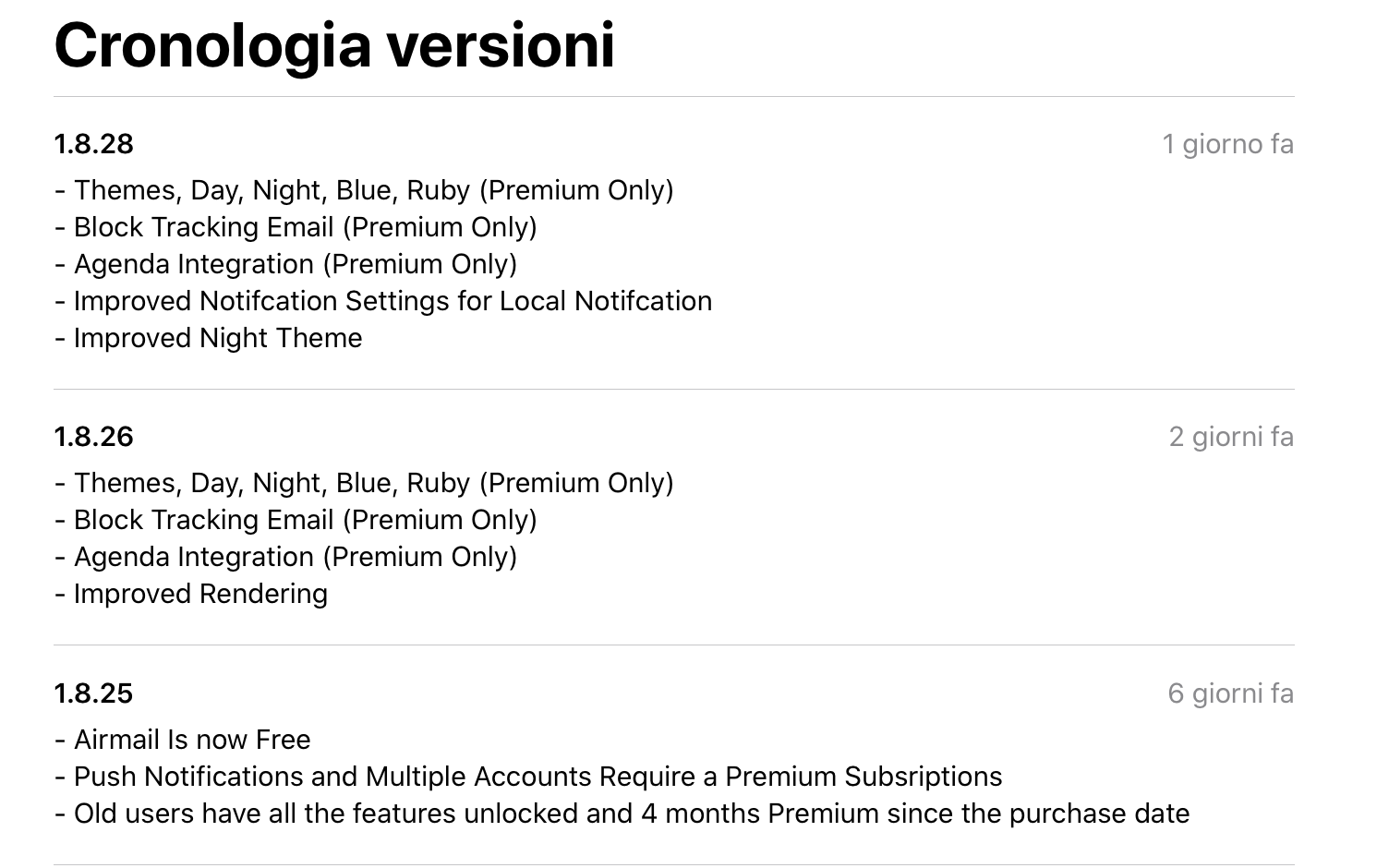
Task: Click Themes line under version 1.8.26
Action: coord(364,483)
